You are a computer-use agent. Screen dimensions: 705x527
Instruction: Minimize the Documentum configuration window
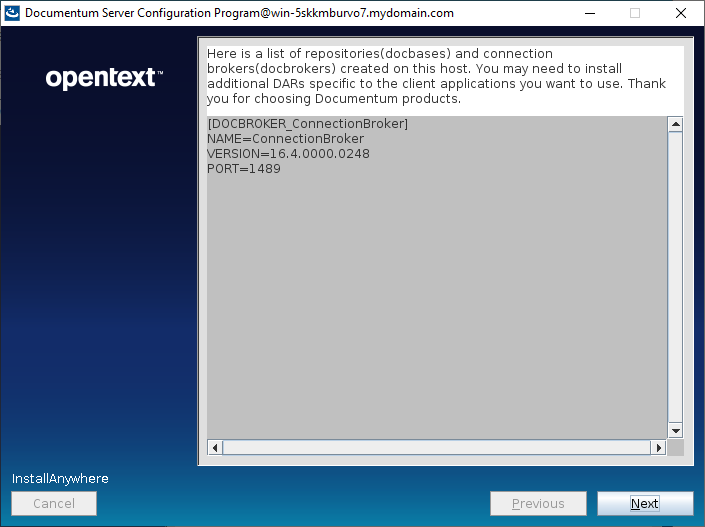590,13
